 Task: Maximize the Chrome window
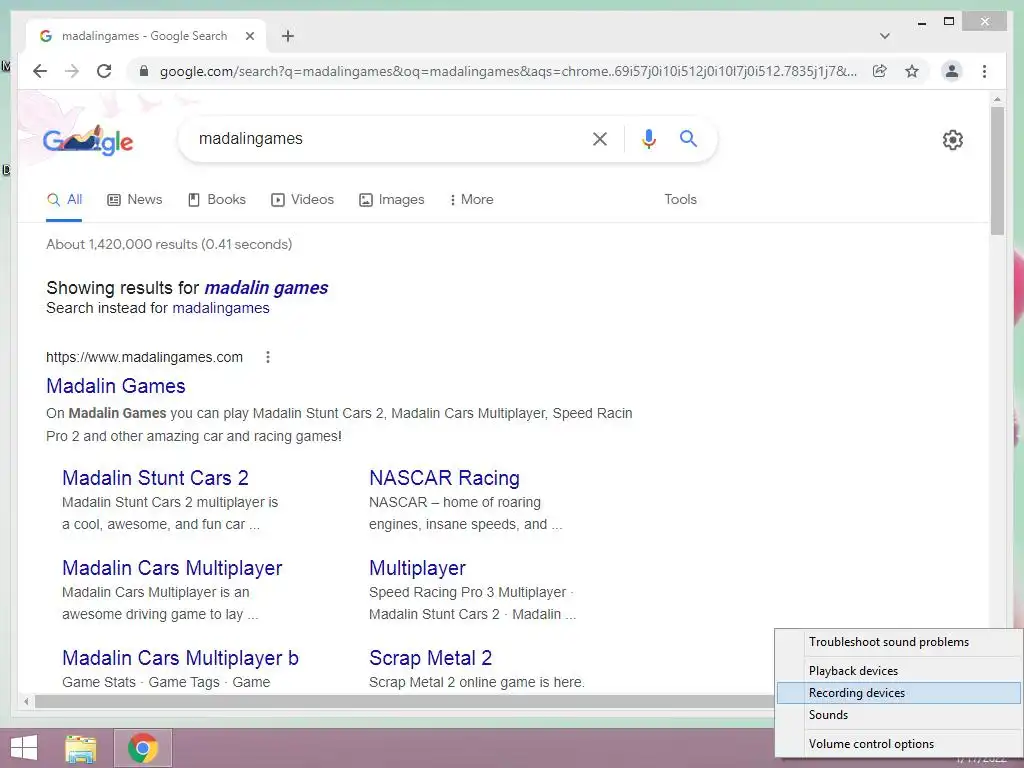coord(949,22)
